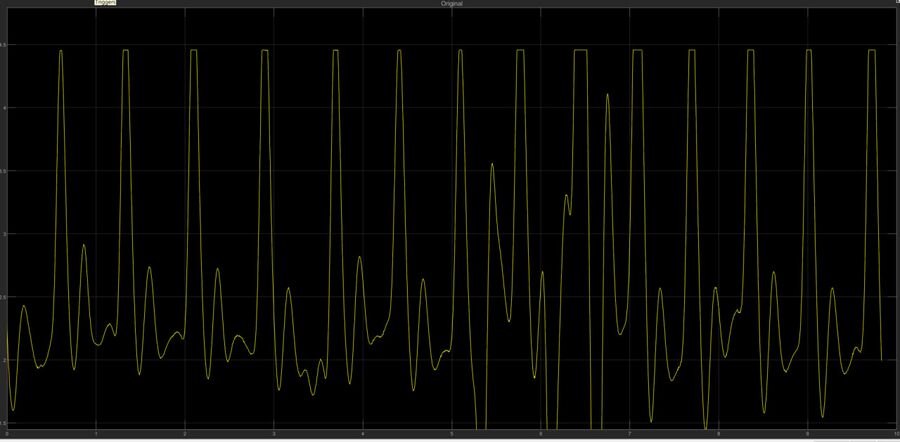
Task: Click the 9 tick label on the x-axis
Action: point(807,435)
